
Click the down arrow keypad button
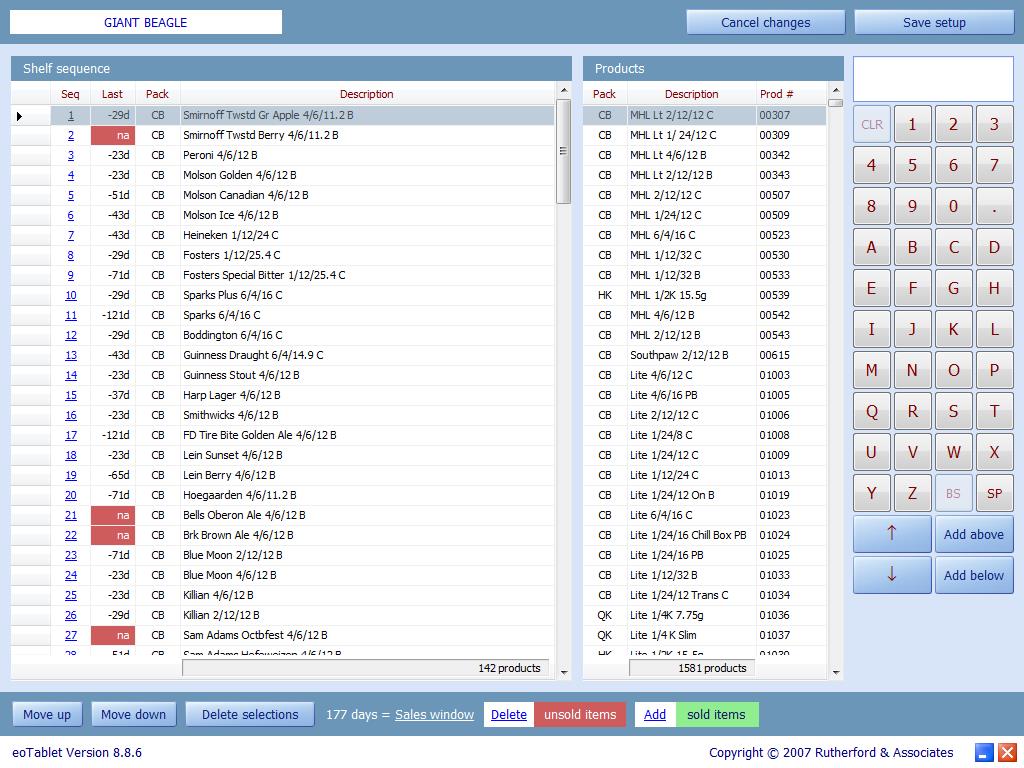pos(891,575)
